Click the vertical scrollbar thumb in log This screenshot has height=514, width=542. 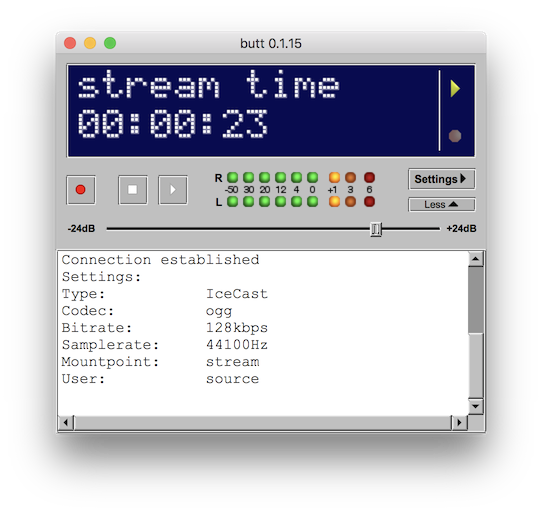point(476,300)
